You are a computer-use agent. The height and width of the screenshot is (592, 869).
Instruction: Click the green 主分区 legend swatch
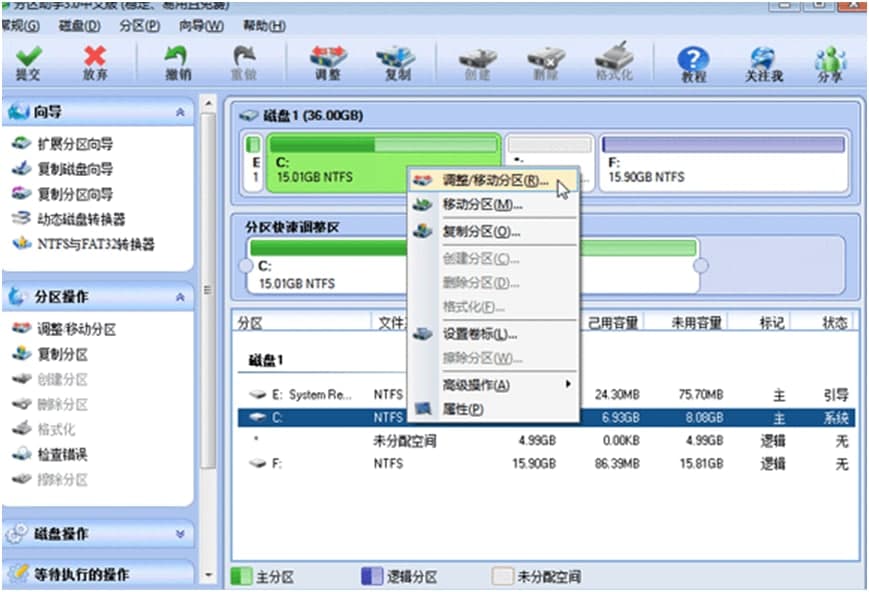click(x=242, y=576)
